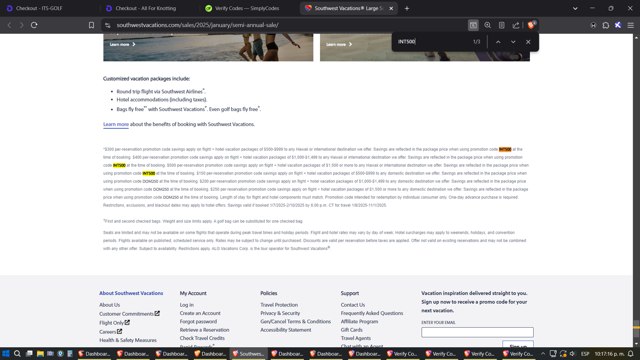Viewport: 640px width, 360px height.
Task: Click the blue X extension icon
Action: tap(618, 25)
